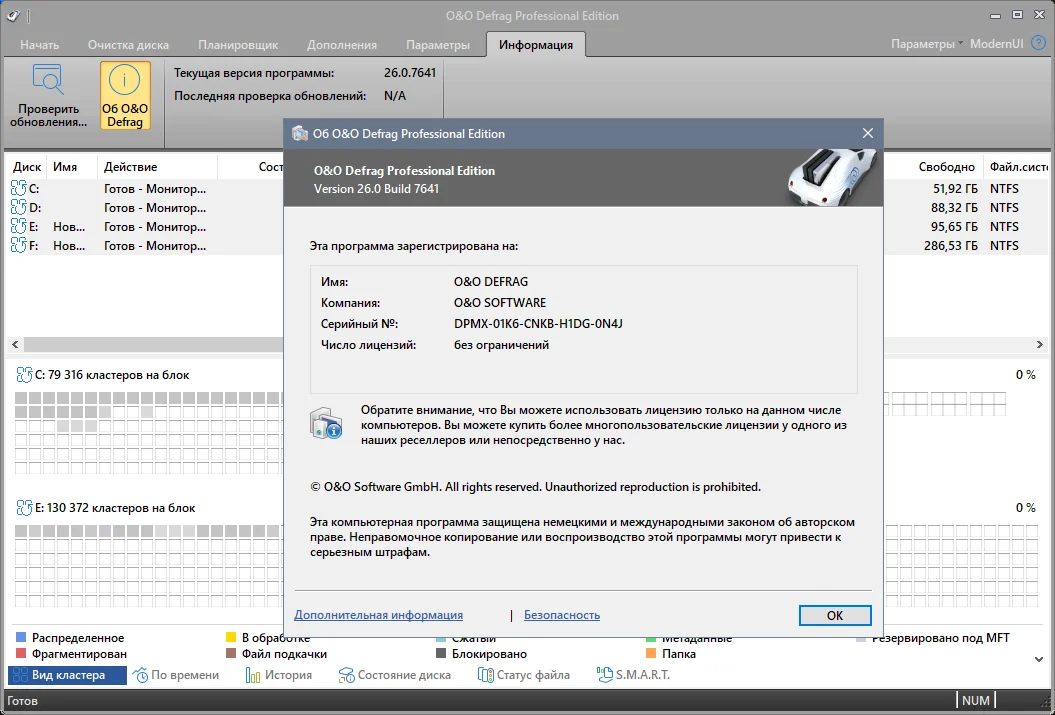
Task: Open the Параметры ribbon tab
Action: pyautogui.click(x=438, y=44)
